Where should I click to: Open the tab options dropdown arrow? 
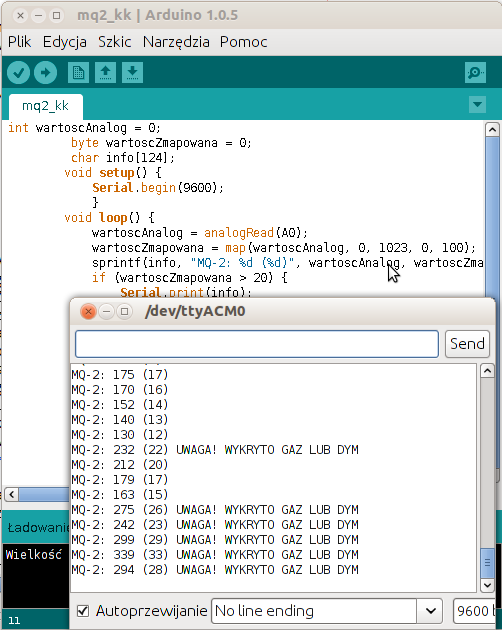pos(477,104)
